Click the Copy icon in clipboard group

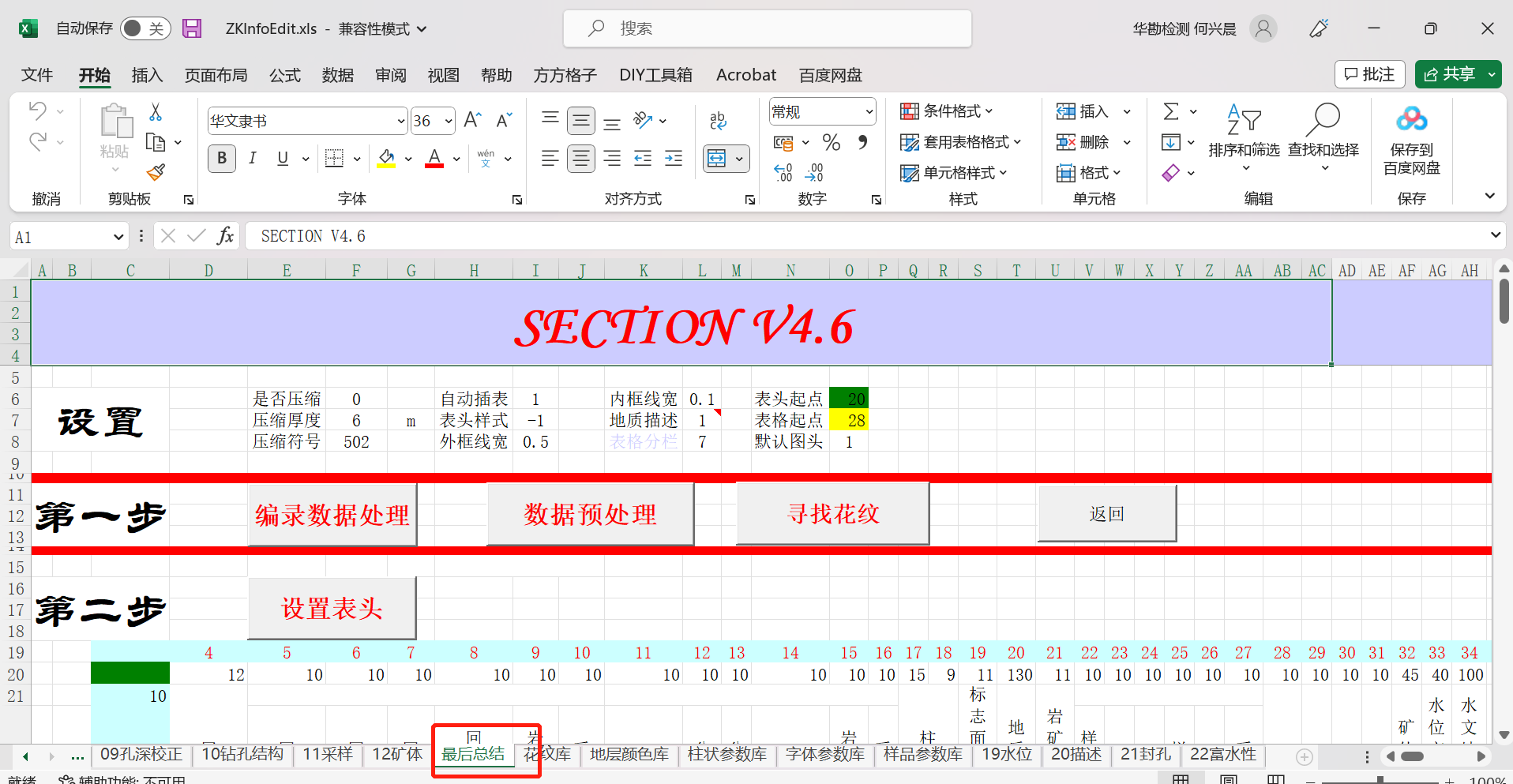point(156,142)
